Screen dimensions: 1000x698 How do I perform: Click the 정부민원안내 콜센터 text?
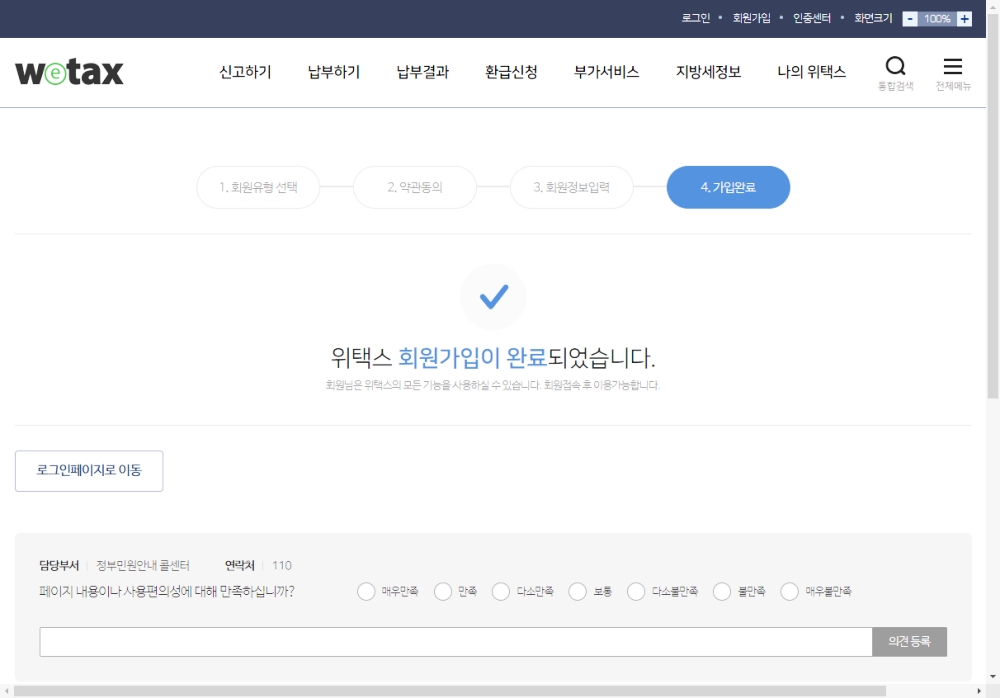coord(143,565)
